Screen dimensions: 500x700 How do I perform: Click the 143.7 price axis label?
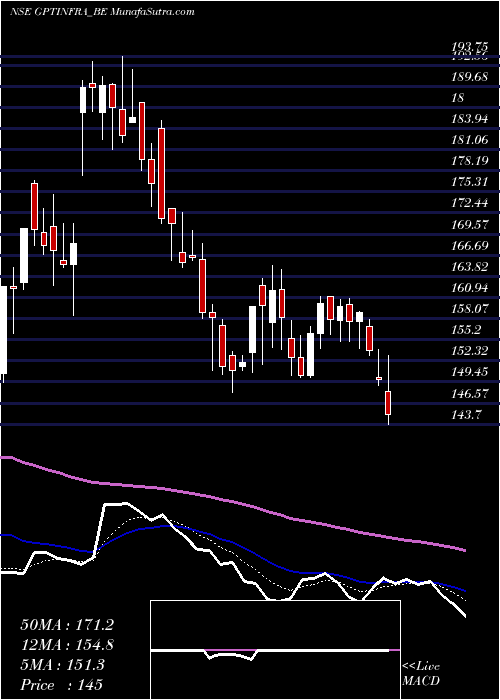click(x=467, y=415)
